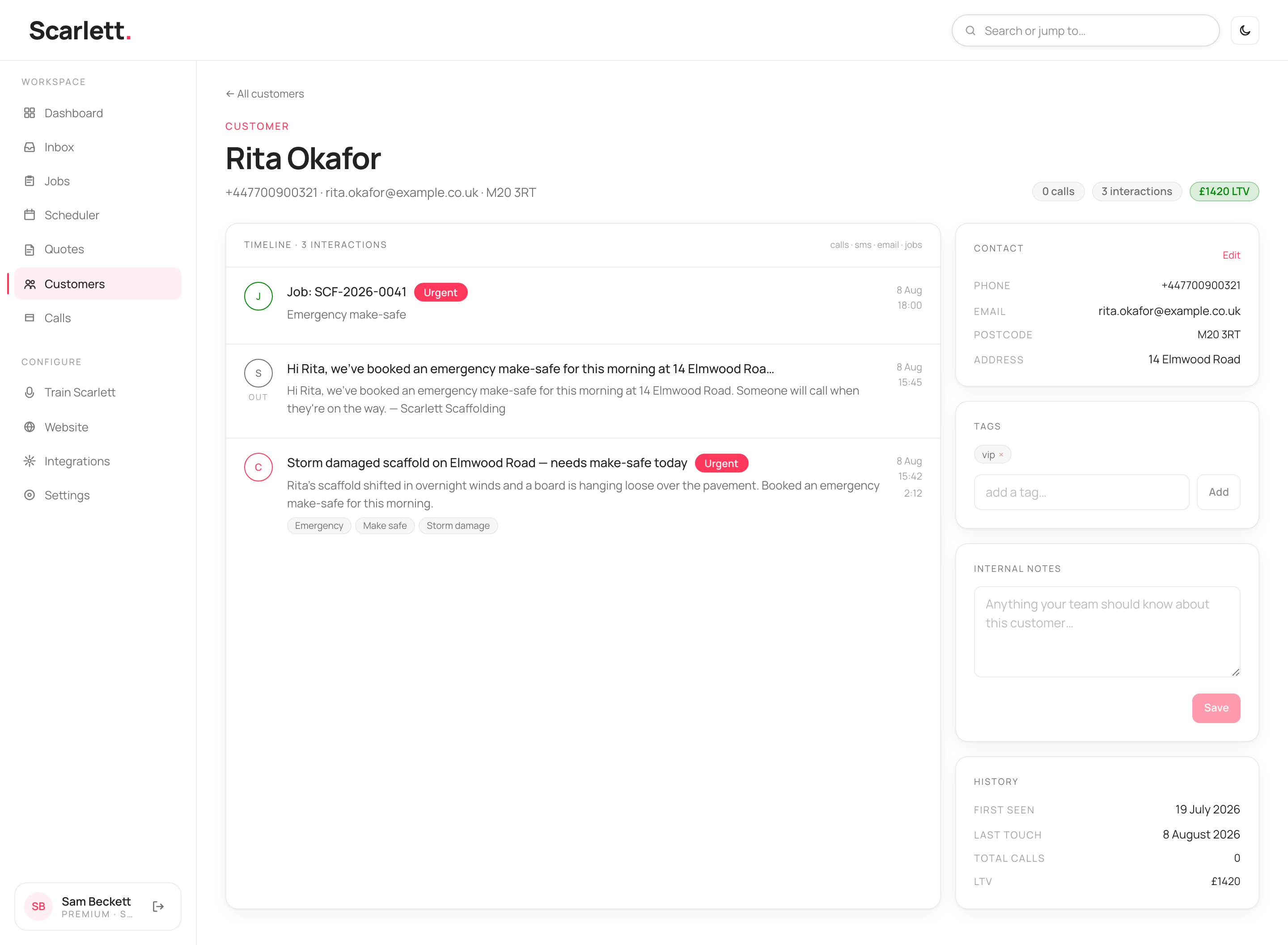Open the Hi Rita SMS message entry
This screenshot has width=1288, height=945.
click(583, 391)
